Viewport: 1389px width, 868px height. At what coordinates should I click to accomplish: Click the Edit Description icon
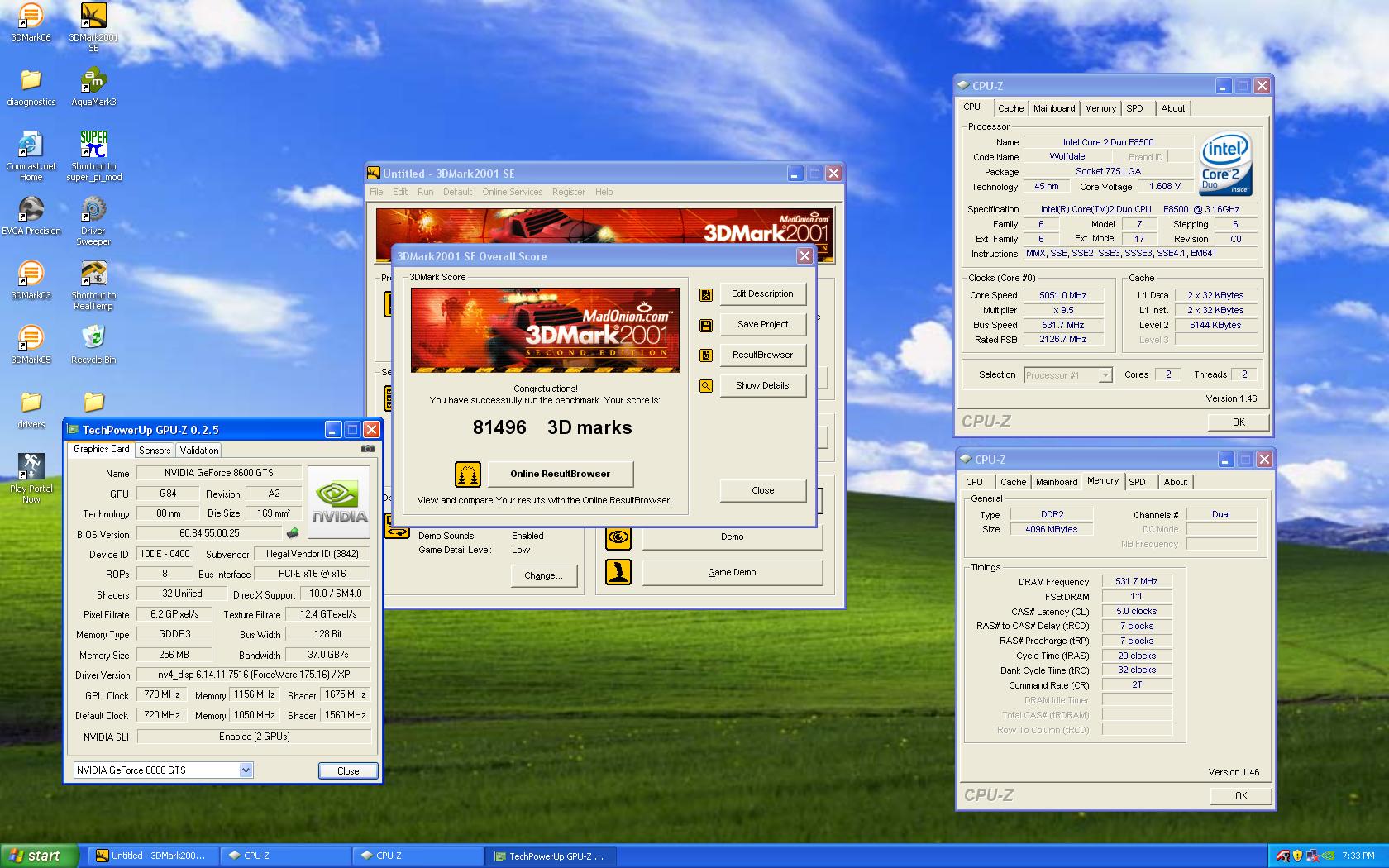tap(706, 294)
